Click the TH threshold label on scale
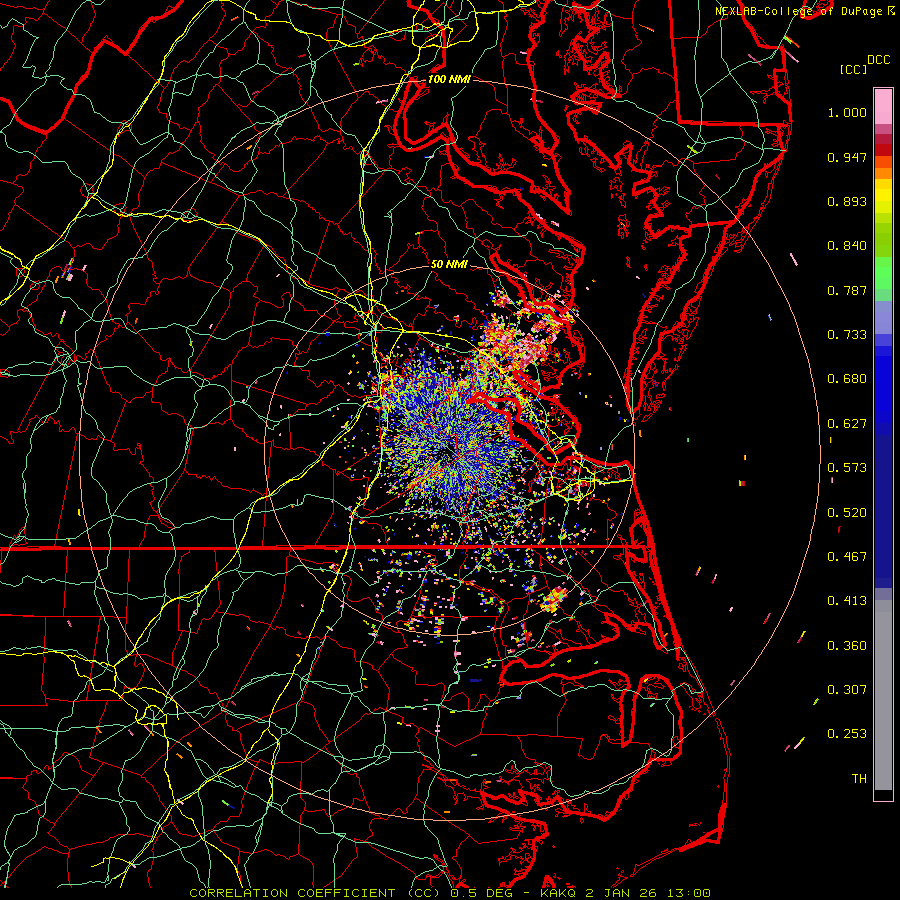Viewport: 900px width, 900px height. (859, 779)
